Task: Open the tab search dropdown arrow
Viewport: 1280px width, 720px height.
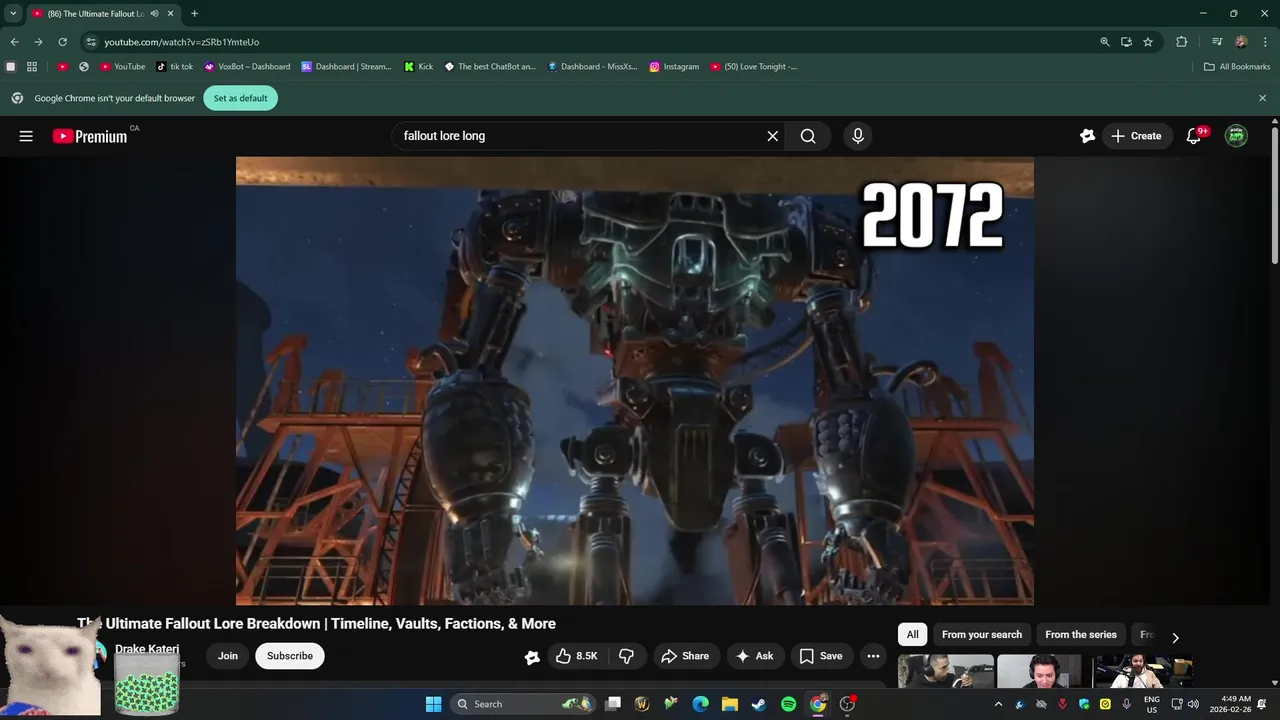Action: (13, 14)
